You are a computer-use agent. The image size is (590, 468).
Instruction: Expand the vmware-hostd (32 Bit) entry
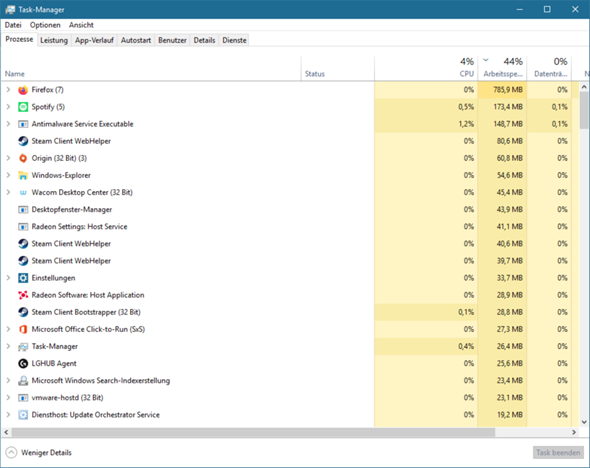[x=8, y=398]
